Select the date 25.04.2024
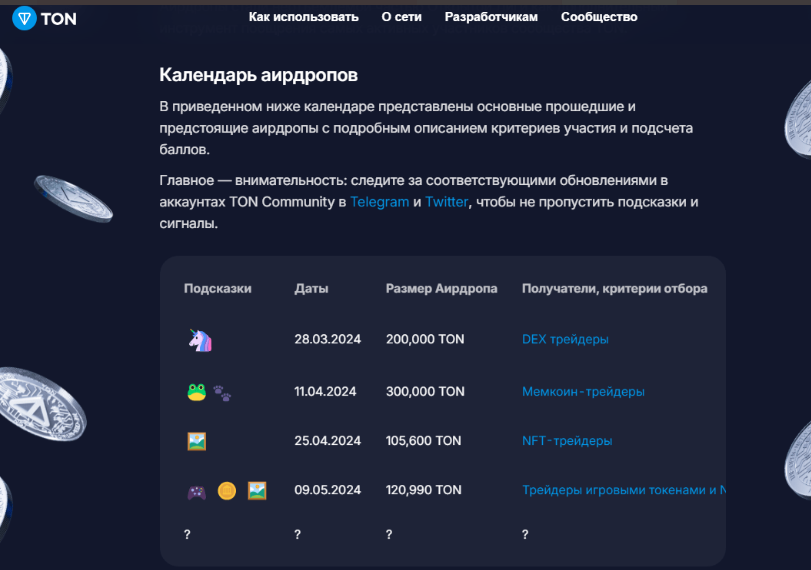Image resolution: width=811 pixels, height=570 pixels. (x=327, y=441)
